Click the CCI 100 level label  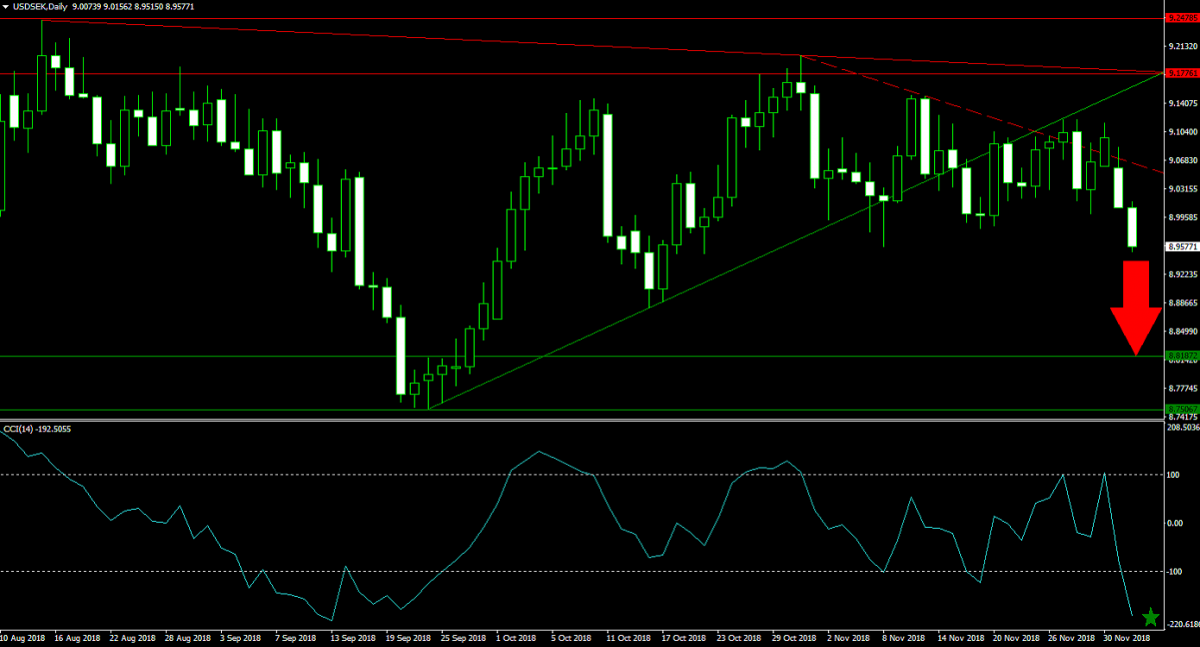pos(1176,475)
